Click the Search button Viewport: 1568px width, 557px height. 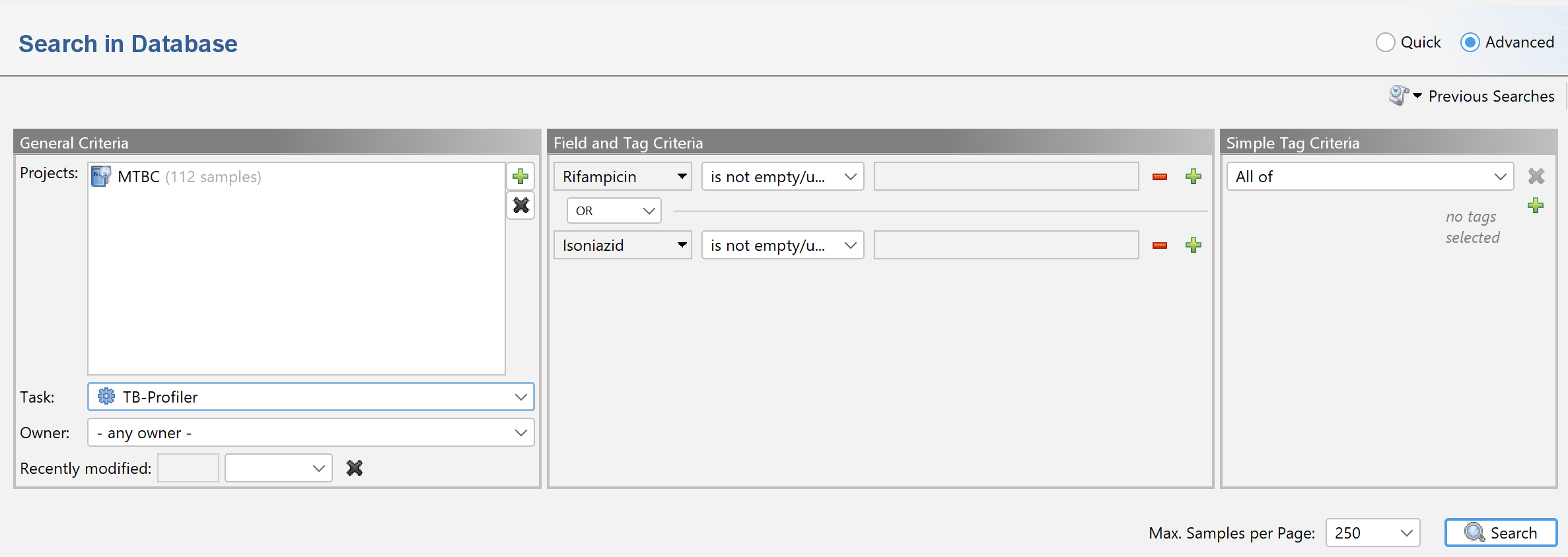coord(1501,533)
